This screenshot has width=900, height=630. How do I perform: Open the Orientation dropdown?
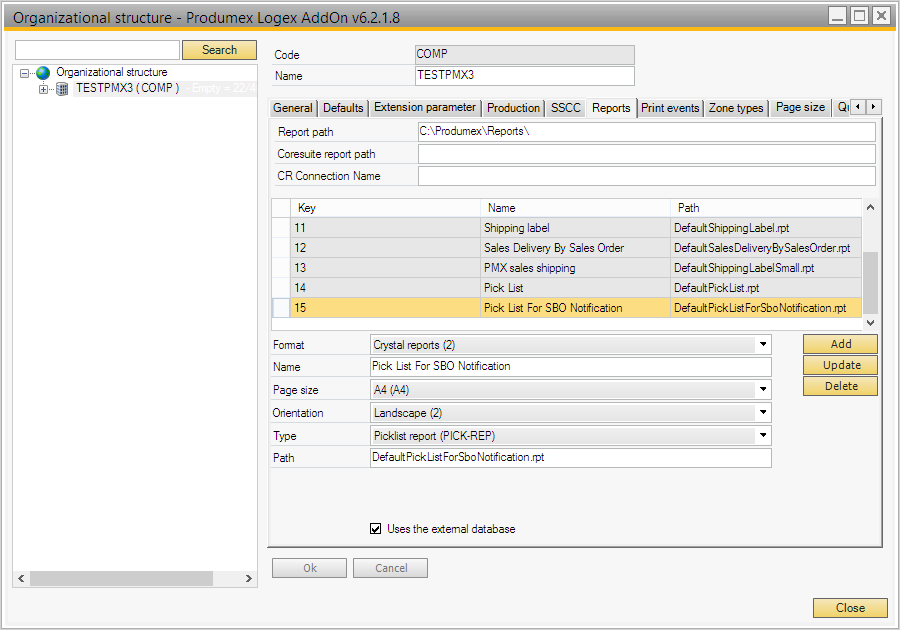(763, 413)
